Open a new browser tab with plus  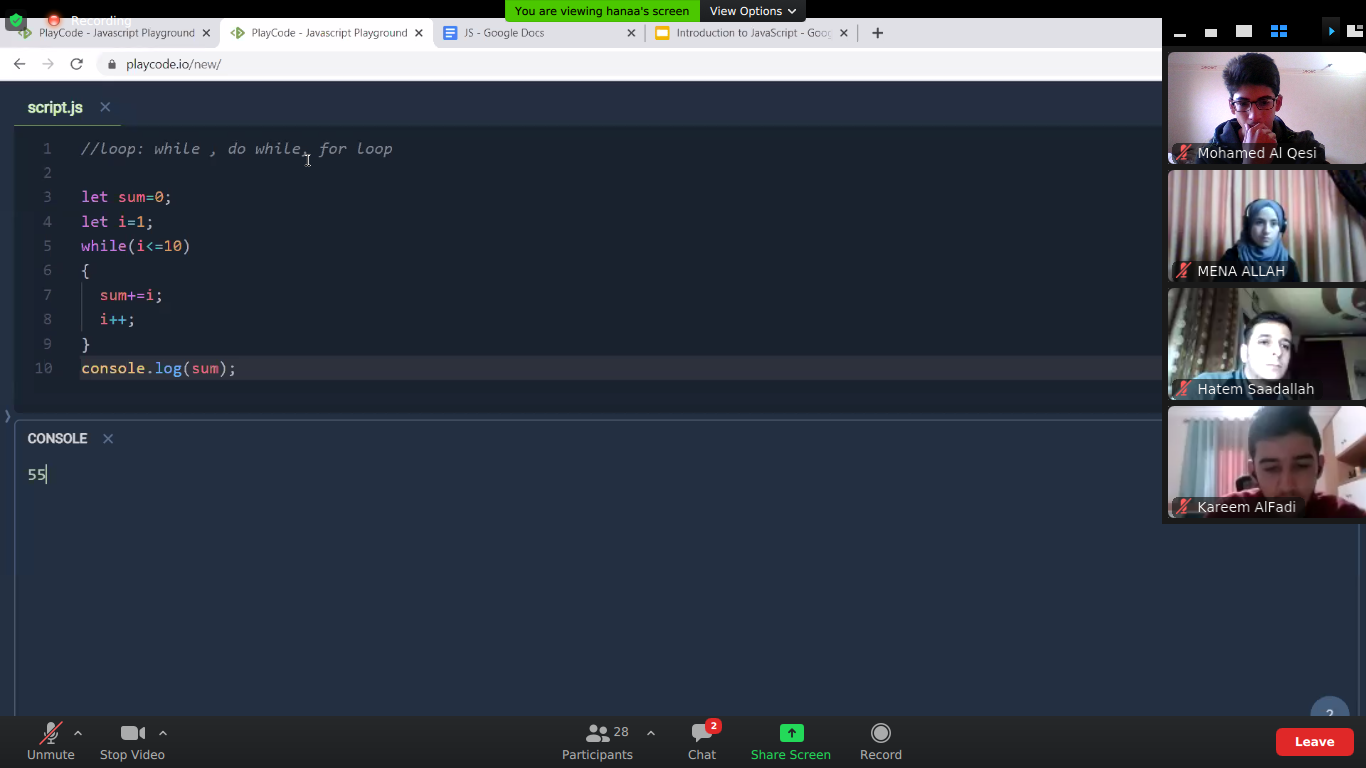point(877,33)
